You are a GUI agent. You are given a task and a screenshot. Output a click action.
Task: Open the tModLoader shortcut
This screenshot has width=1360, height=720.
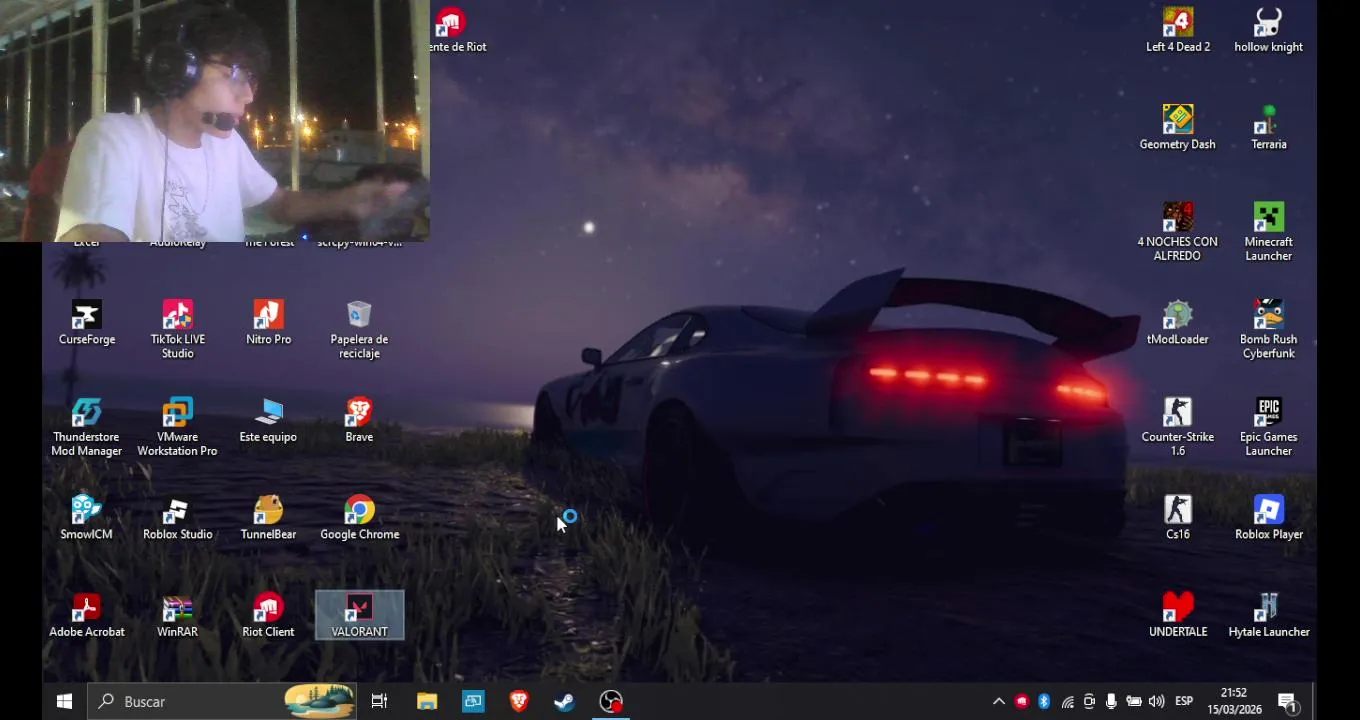tap(1178, 323)
